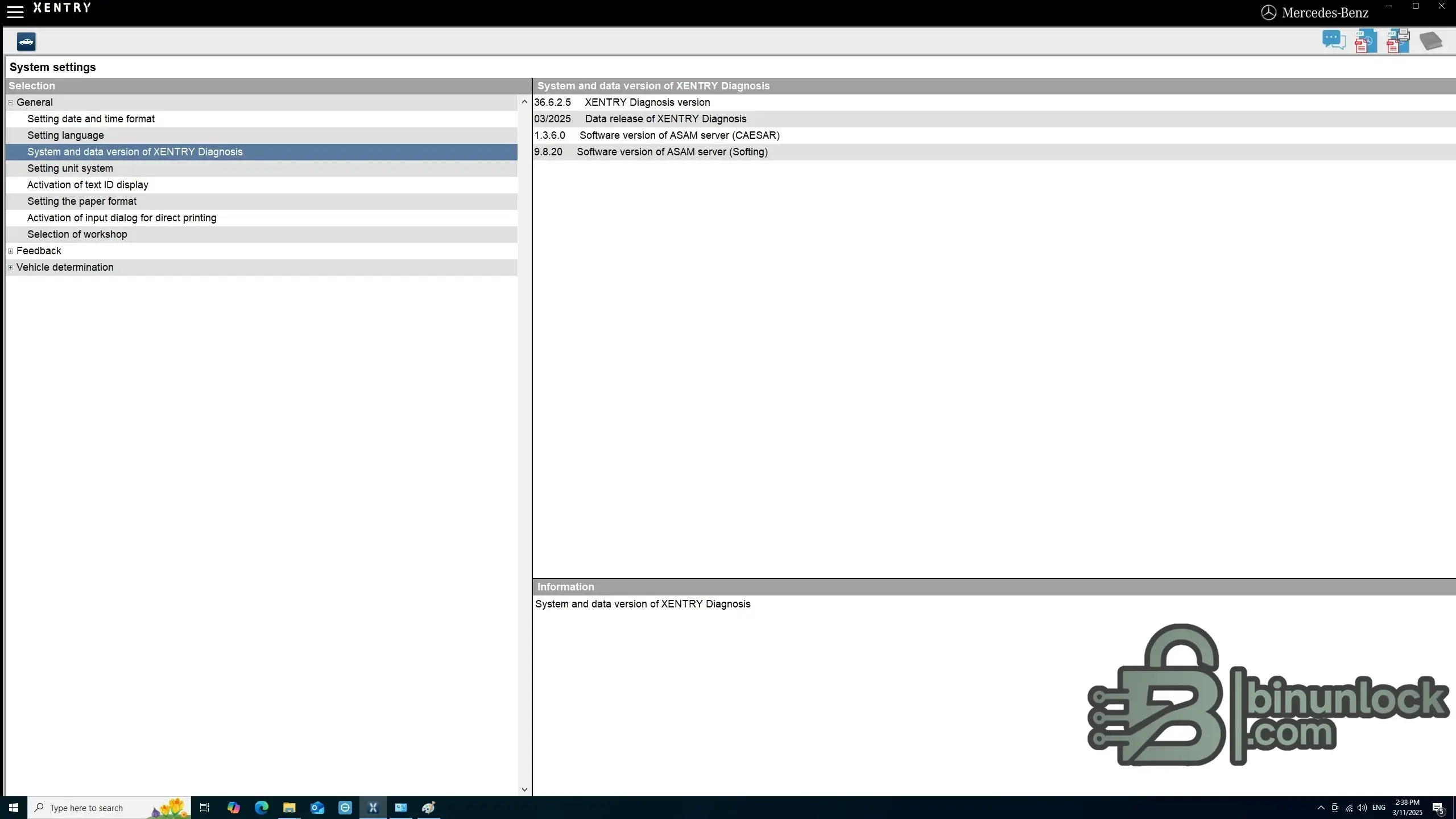Click the Type here to search box
The image size is (1456, 819).
coord(109,808)
